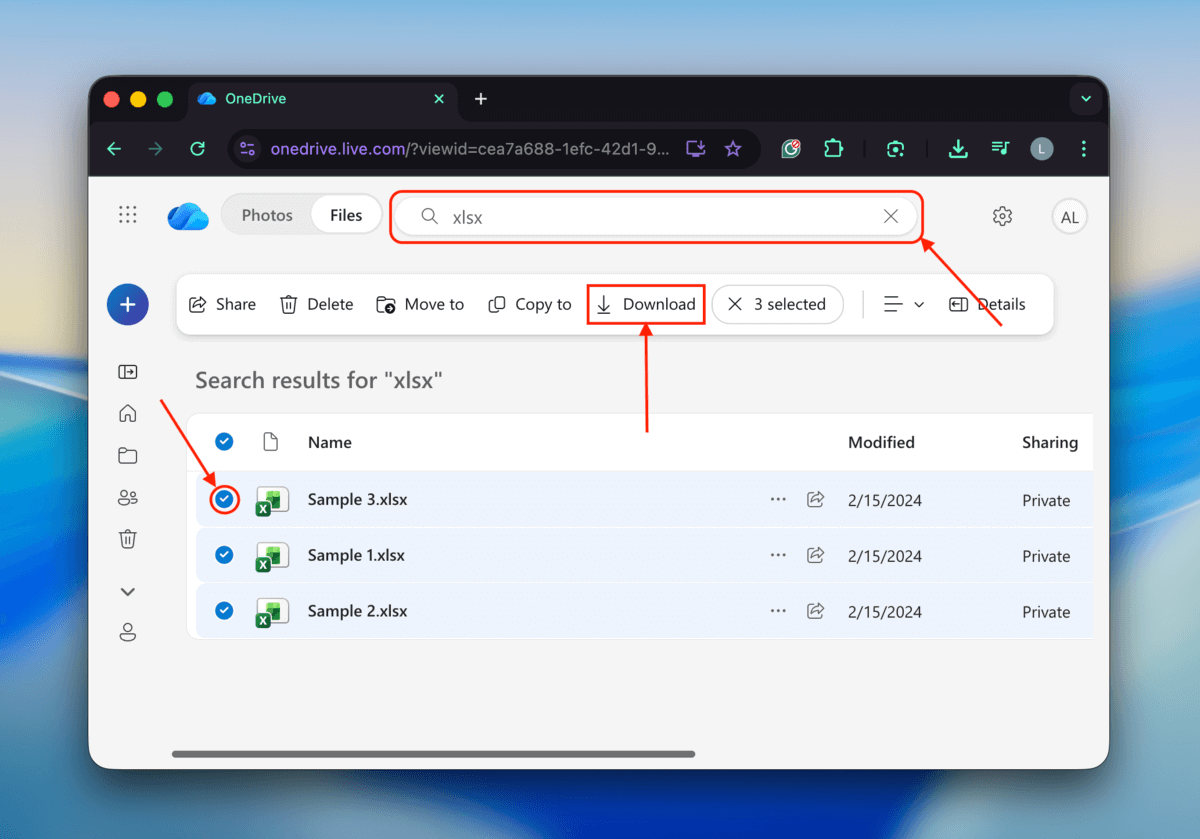Open the Details pane
The image size is (1200, 839).
986,304
